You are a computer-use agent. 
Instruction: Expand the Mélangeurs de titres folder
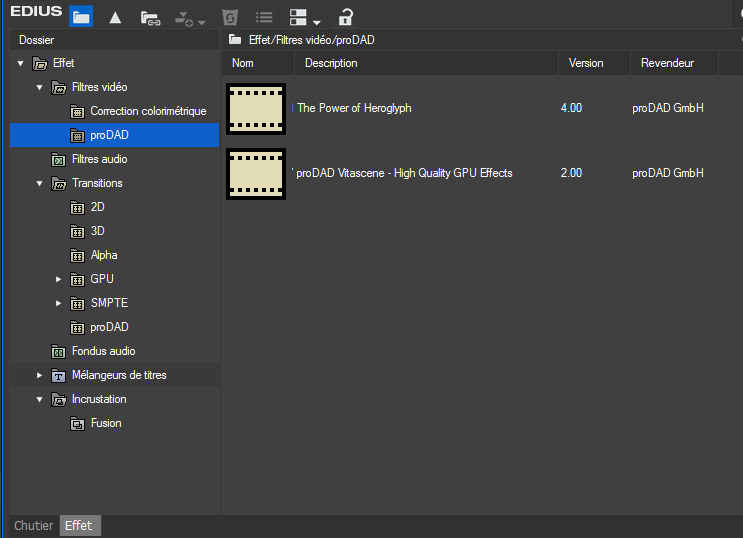39,375
